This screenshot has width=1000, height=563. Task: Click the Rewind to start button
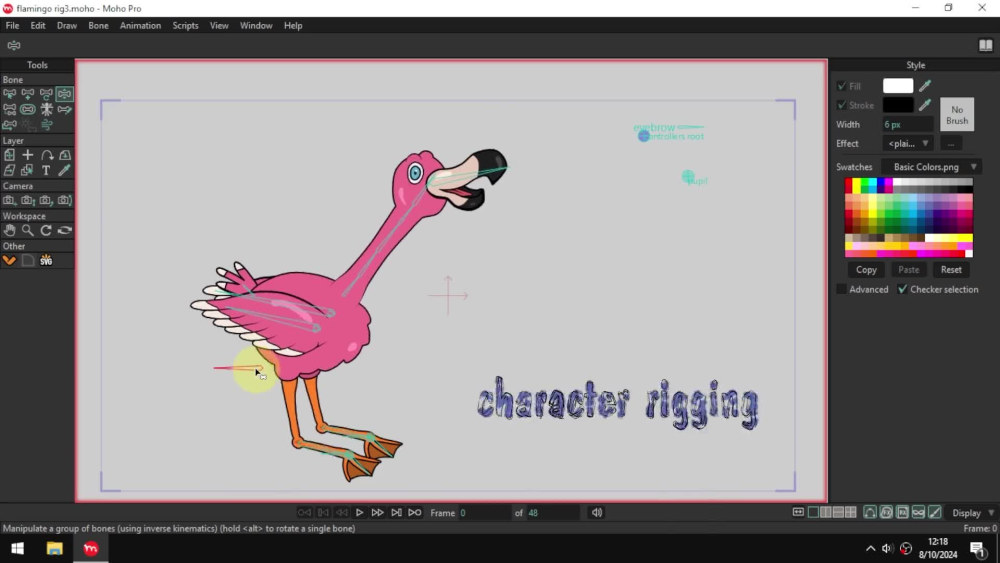(x=304, y=512)
